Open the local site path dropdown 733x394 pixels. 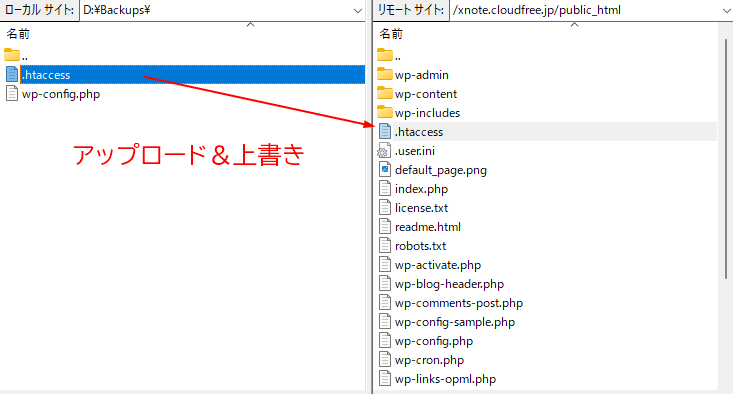click(x=358, y=10)
